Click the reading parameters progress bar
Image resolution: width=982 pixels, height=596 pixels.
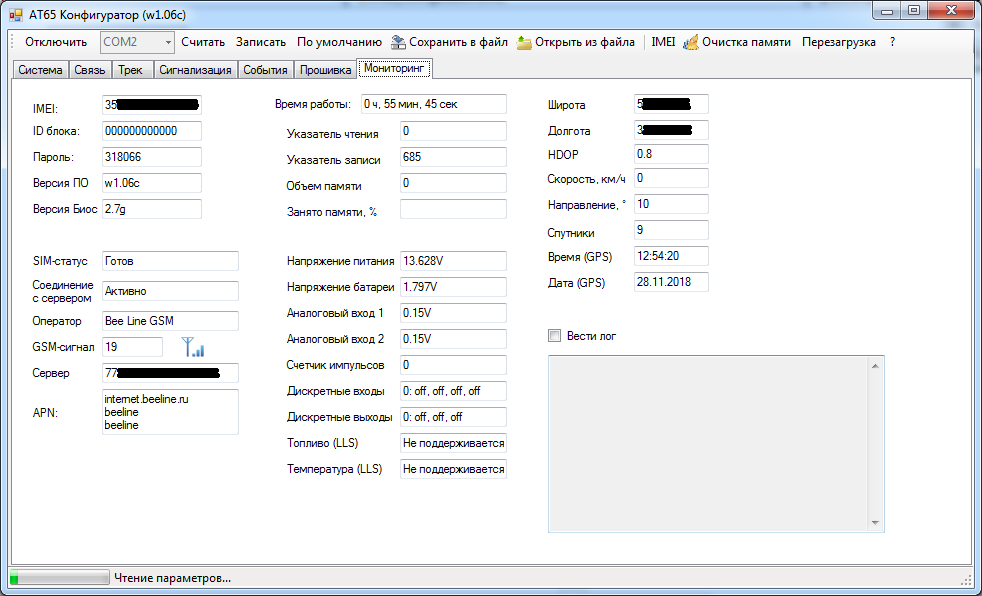59,578
